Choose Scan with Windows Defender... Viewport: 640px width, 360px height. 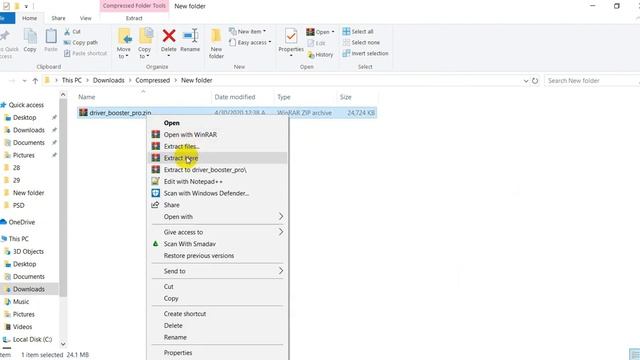(218, 193)
